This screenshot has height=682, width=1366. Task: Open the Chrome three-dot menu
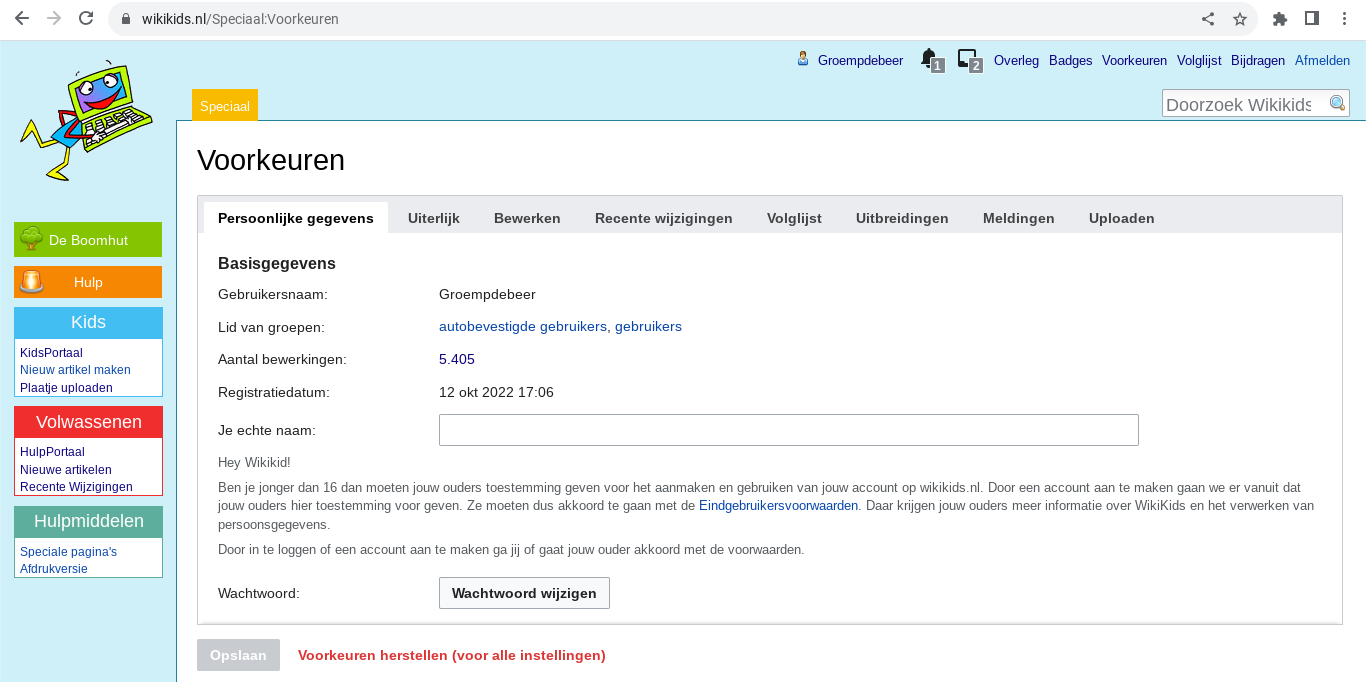1344,18
